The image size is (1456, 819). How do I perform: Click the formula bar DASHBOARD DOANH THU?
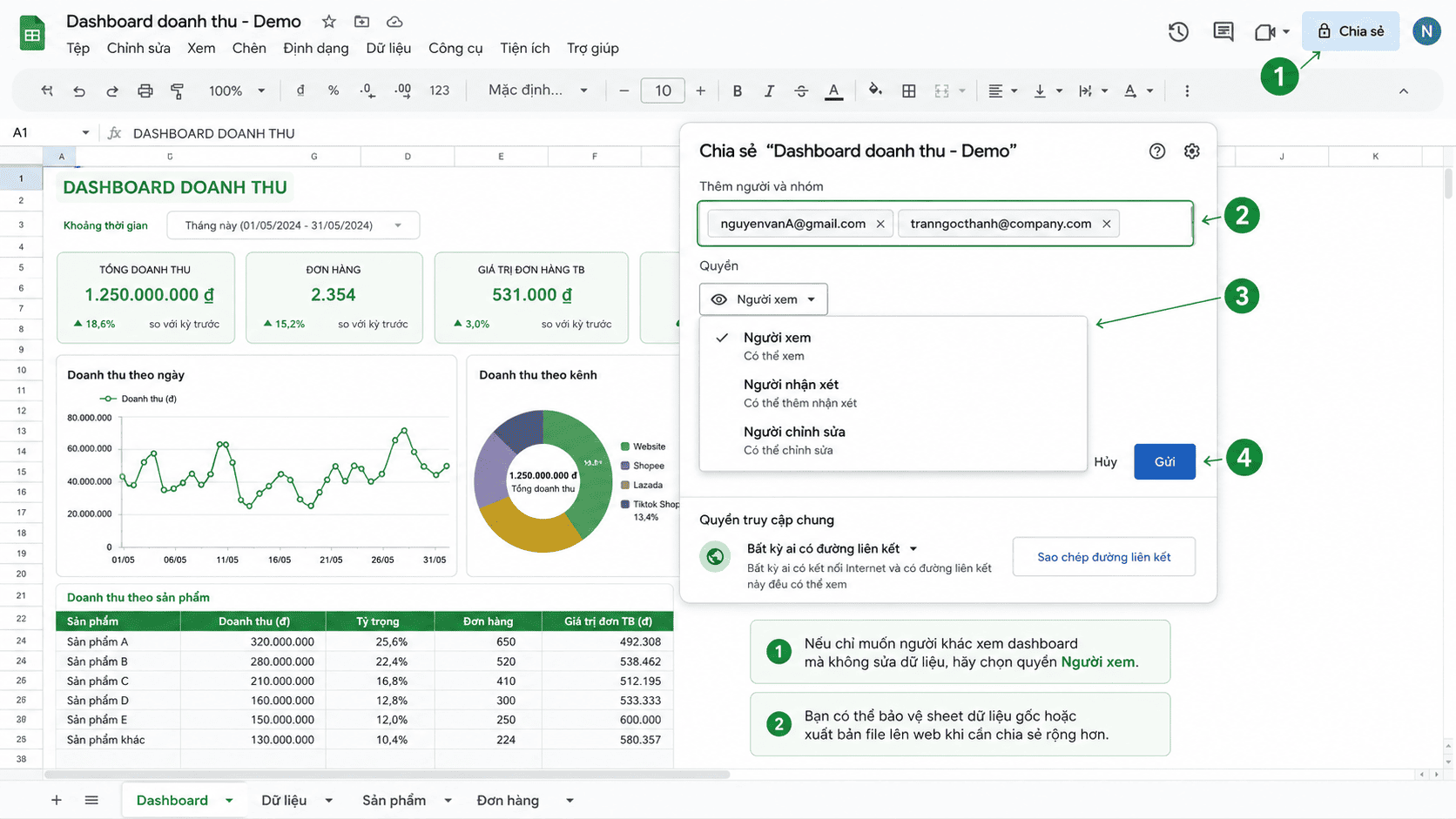214,133
